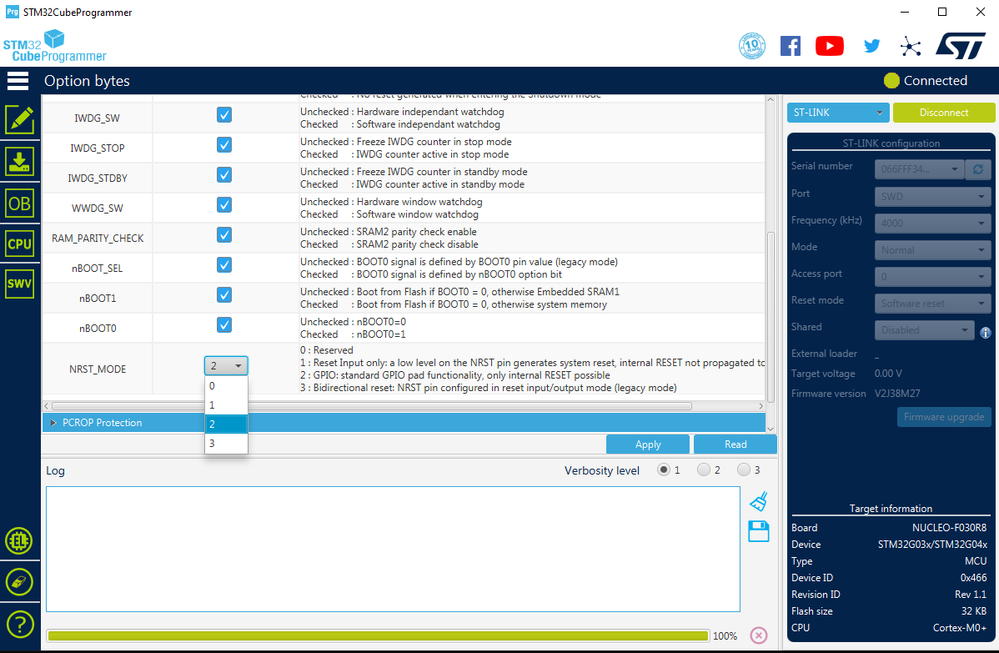The height and width of the screenshot is (653, 999).
Task: Uncheck the IWDG_STOP checkbox
Action: [224, 145]
